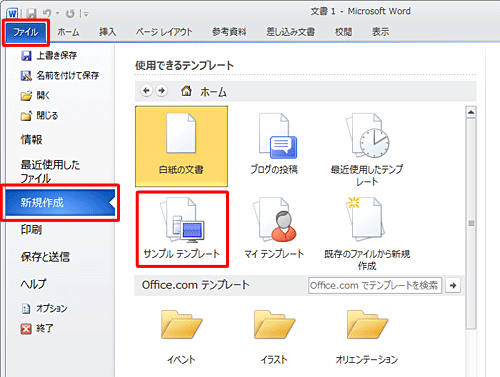Switch to the 挿入 ribbon tab
Image resolution: width=500 pixels, height=377 pixels.
pyautogui.click(x=108, y=32)
